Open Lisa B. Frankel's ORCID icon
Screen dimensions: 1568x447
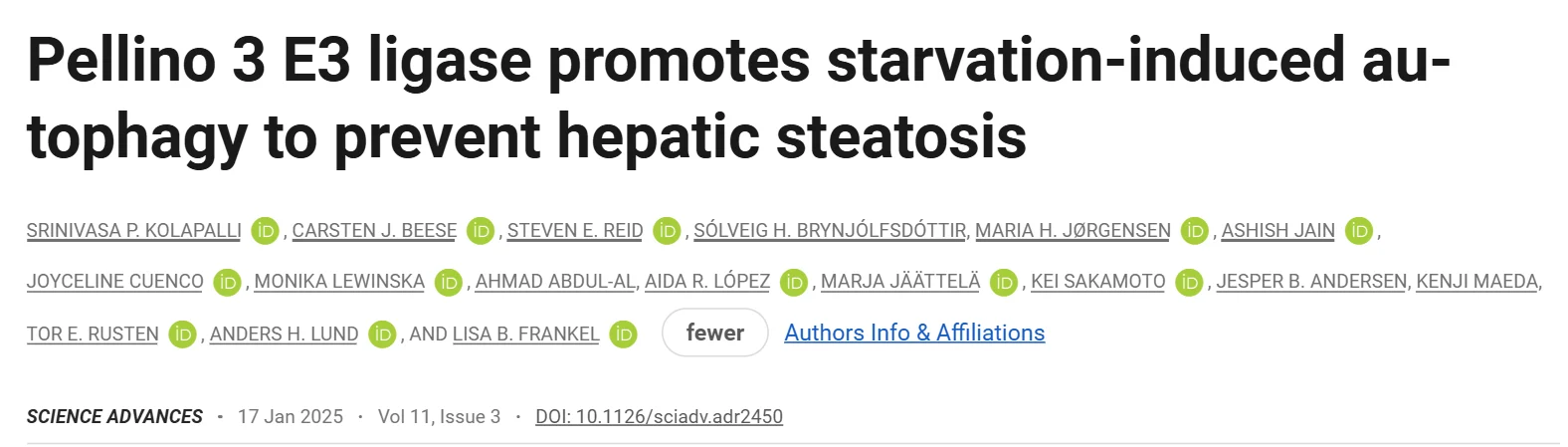point(624,335)
